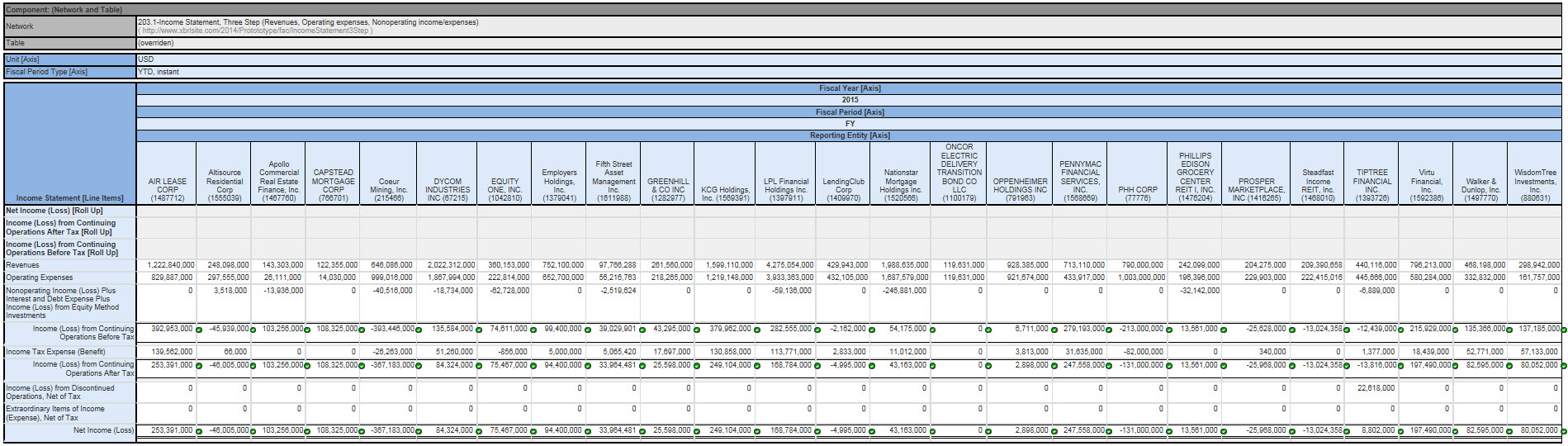Click the (overriden) table value
Viewport: 1568px width, 446px height.
156,43
